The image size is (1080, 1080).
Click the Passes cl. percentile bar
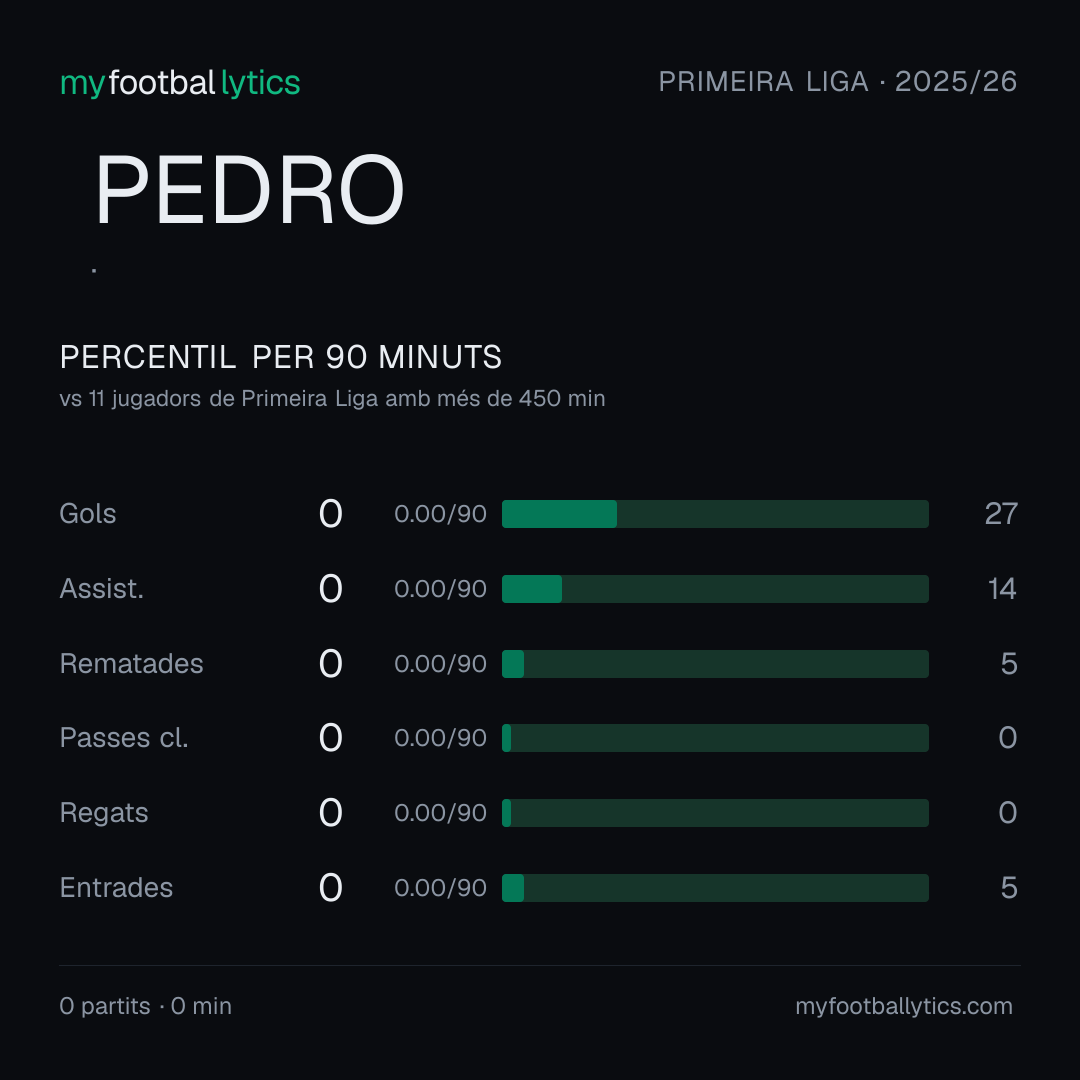tap(715, 738)
